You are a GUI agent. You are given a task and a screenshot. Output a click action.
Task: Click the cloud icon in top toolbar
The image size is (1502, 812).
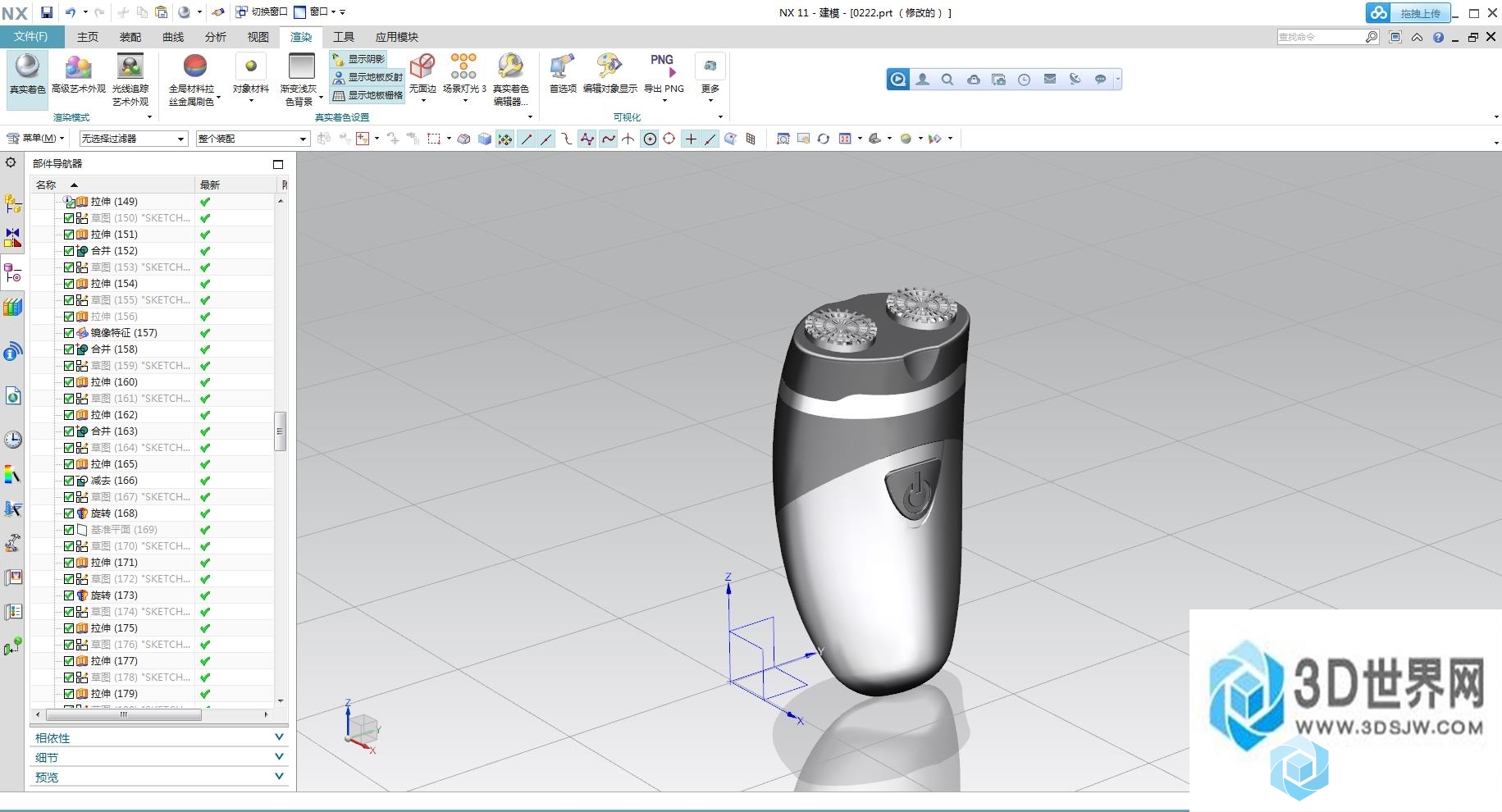973,80
